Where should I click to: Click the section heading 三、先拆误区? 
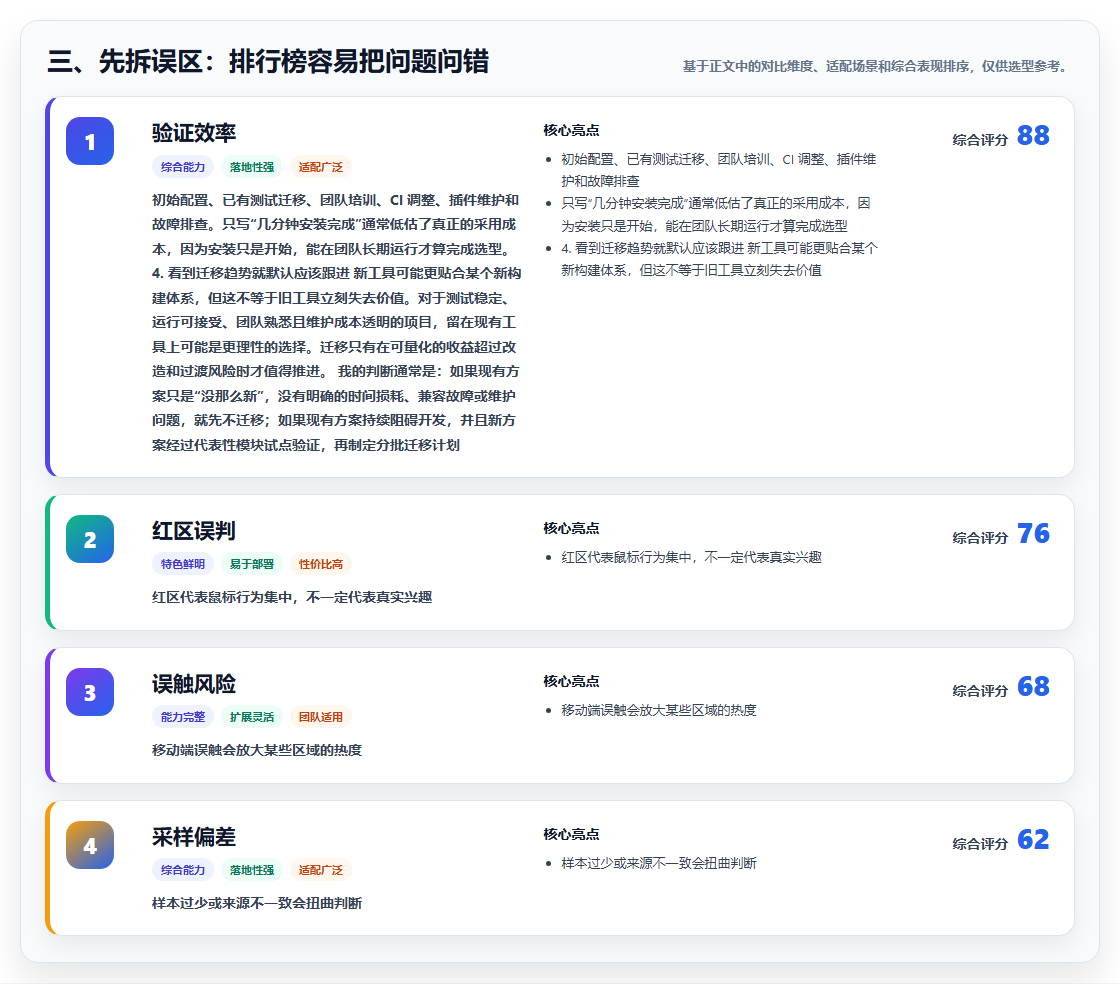(268, 61)
